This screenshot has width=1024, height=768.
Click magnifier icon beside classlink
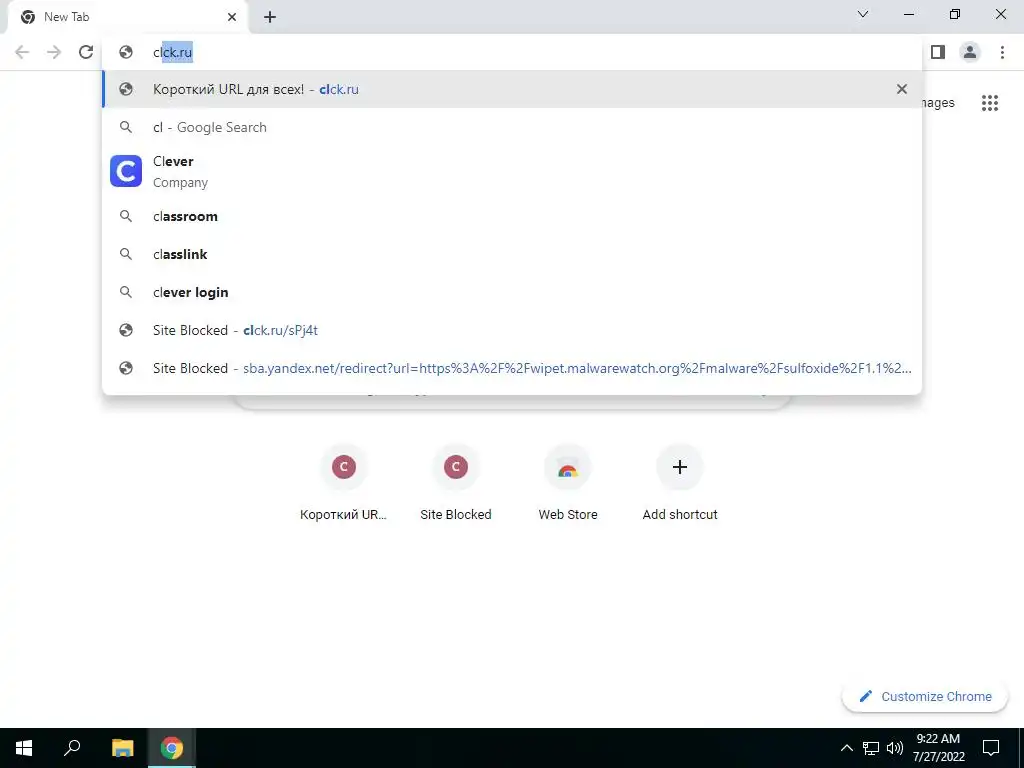(126, 254)
